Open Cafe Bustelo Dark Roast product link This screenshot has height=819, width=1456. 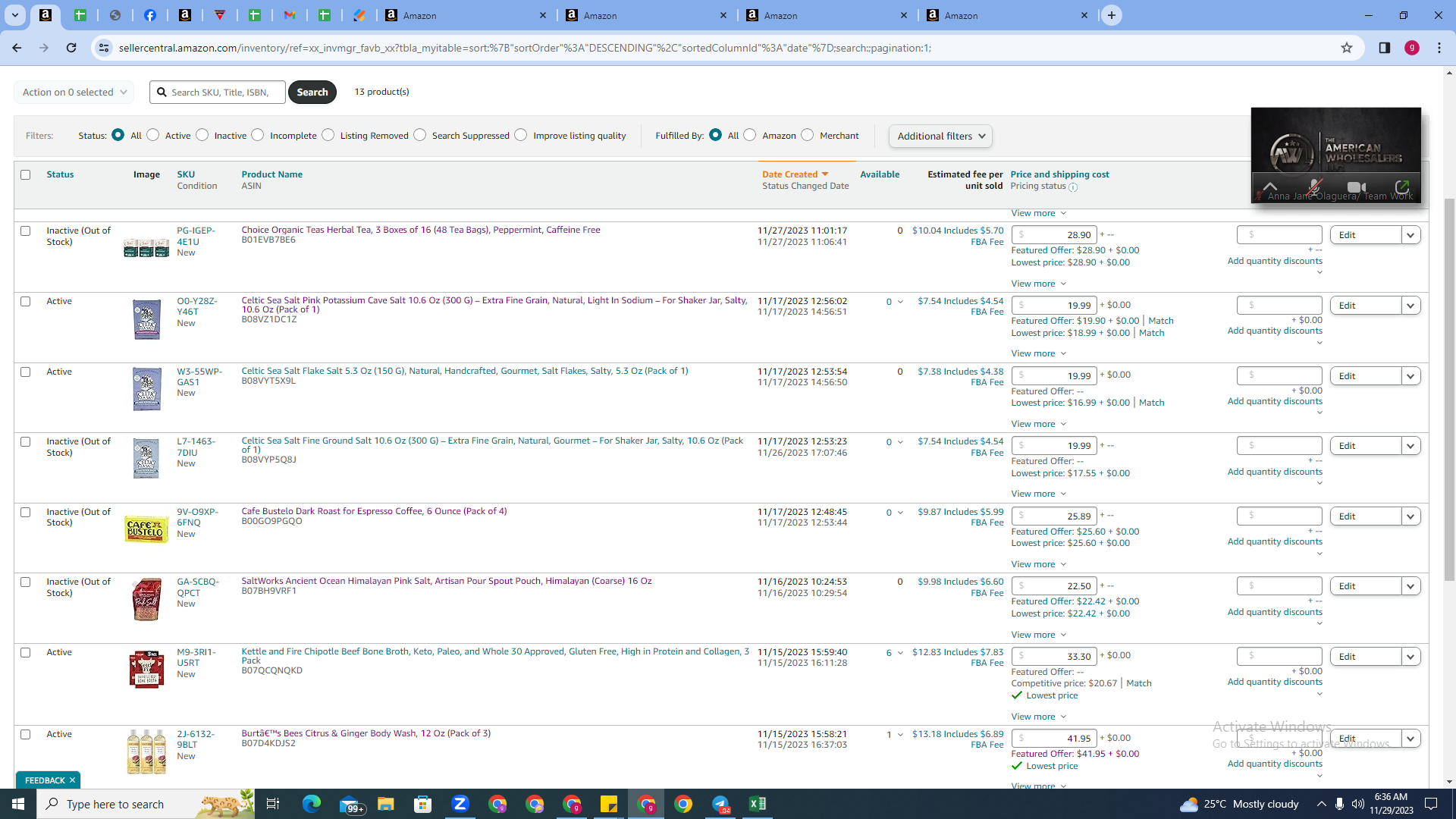tap(374, 511)
